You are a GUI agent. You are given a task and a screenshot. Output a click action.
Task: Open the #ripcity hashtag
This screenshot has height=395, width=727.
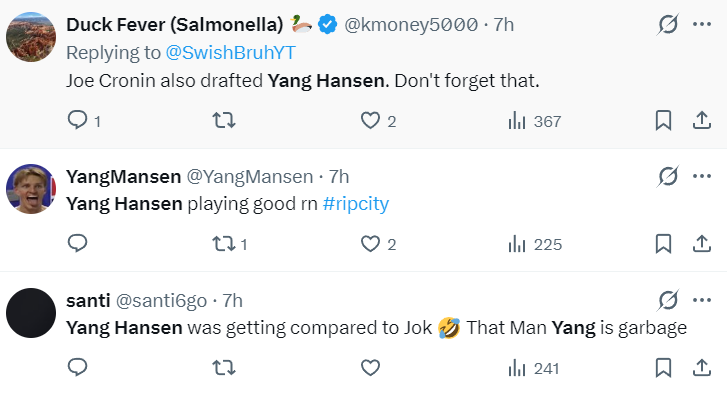coord(356,204)
